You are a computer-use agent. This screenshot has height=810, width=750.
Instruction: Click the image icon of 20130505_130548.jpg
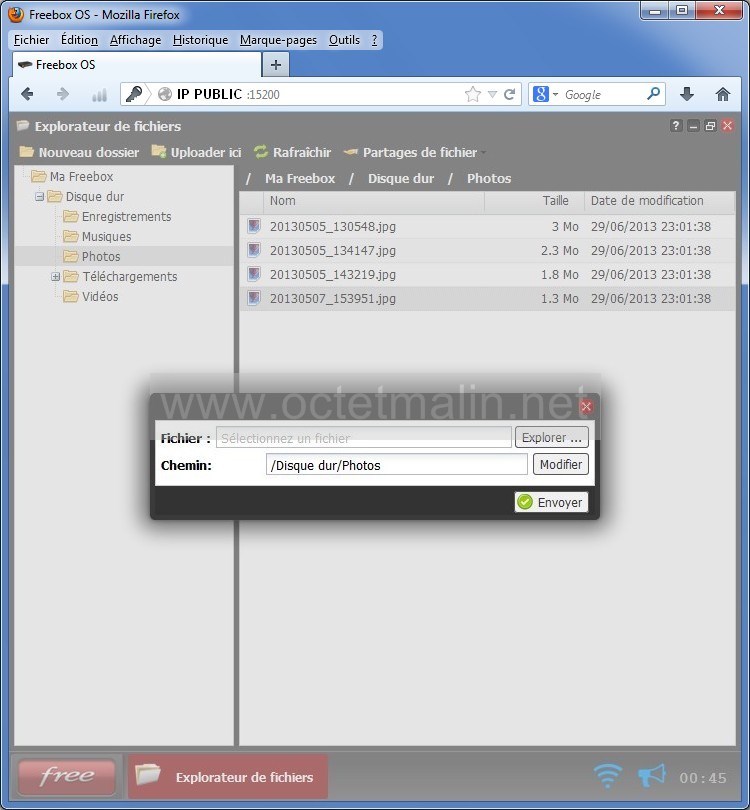point(254,226)
